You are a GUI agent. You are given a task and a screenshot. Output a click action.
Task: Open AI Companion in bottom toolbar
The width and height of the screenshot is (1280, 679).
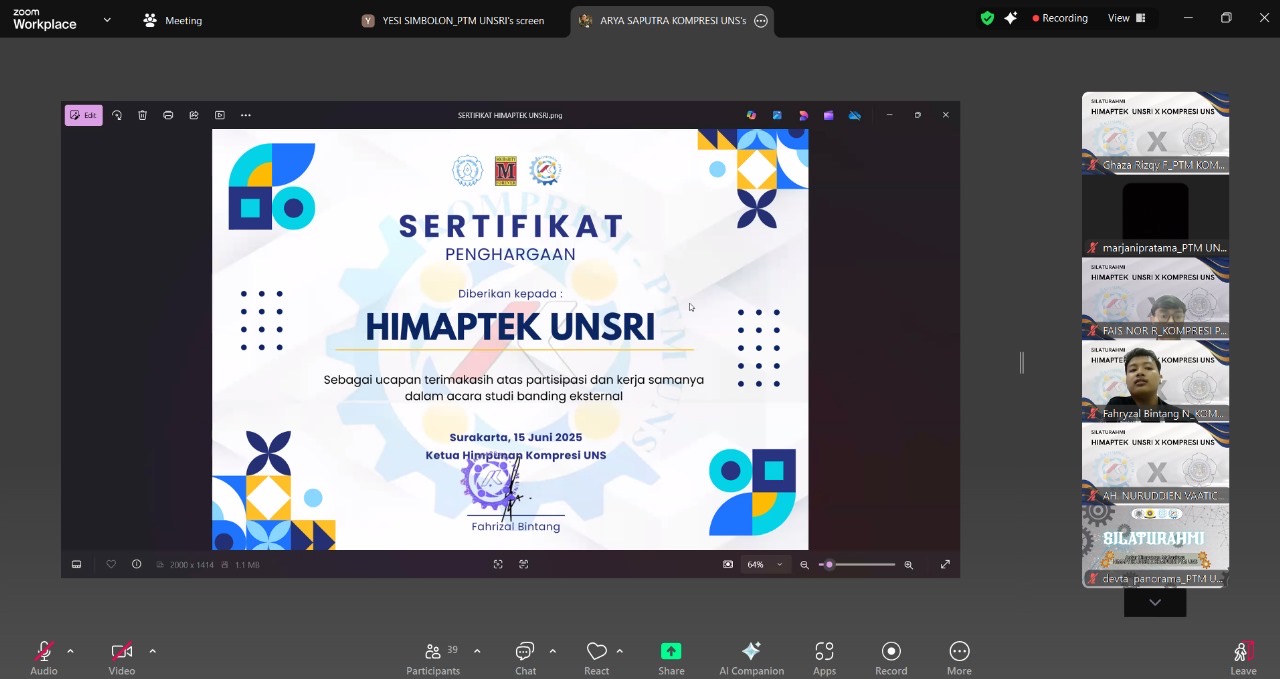pos(751,657)
